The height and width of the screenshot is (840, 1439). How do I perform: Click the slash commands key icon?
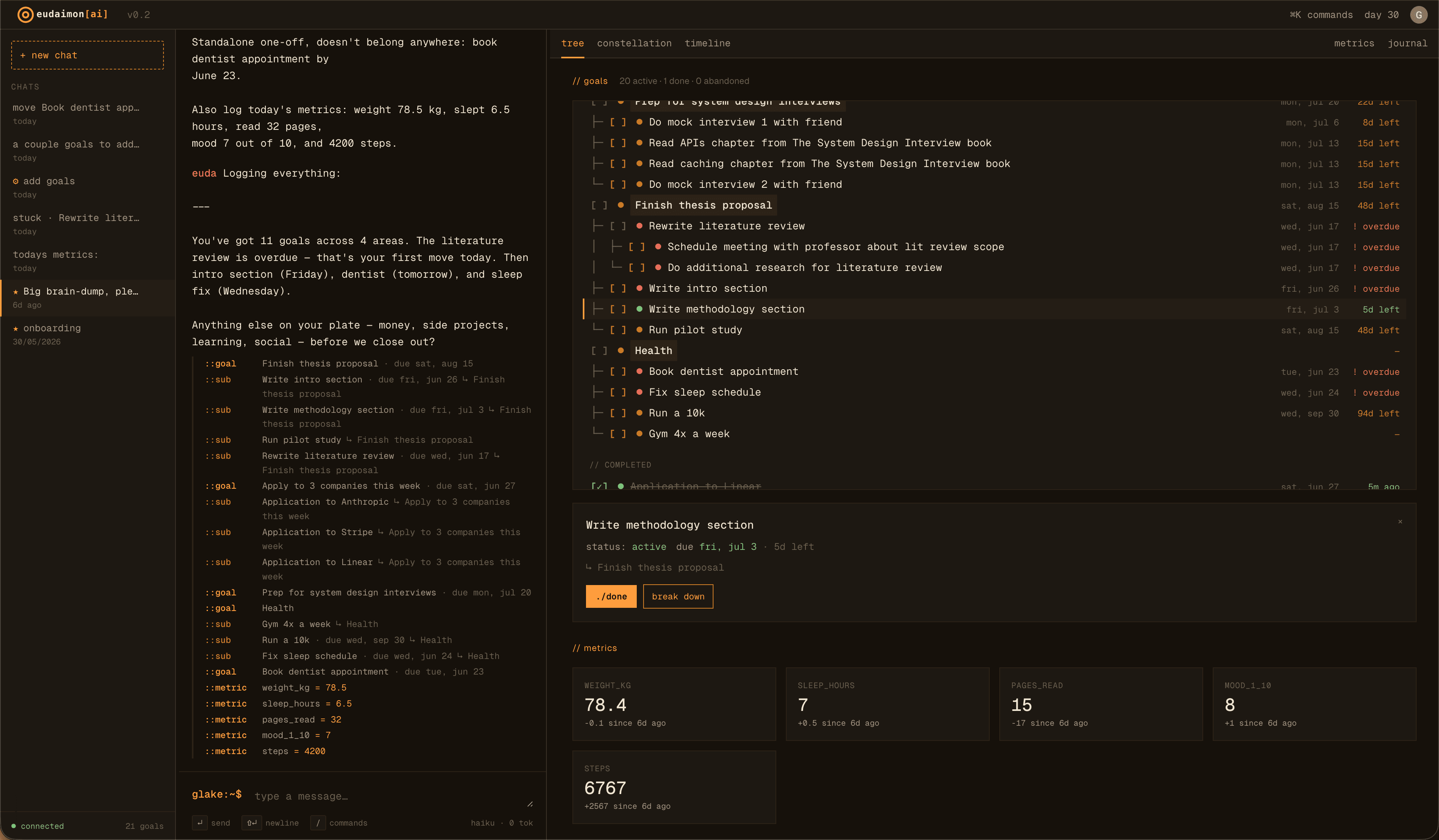tap(318, 823)
